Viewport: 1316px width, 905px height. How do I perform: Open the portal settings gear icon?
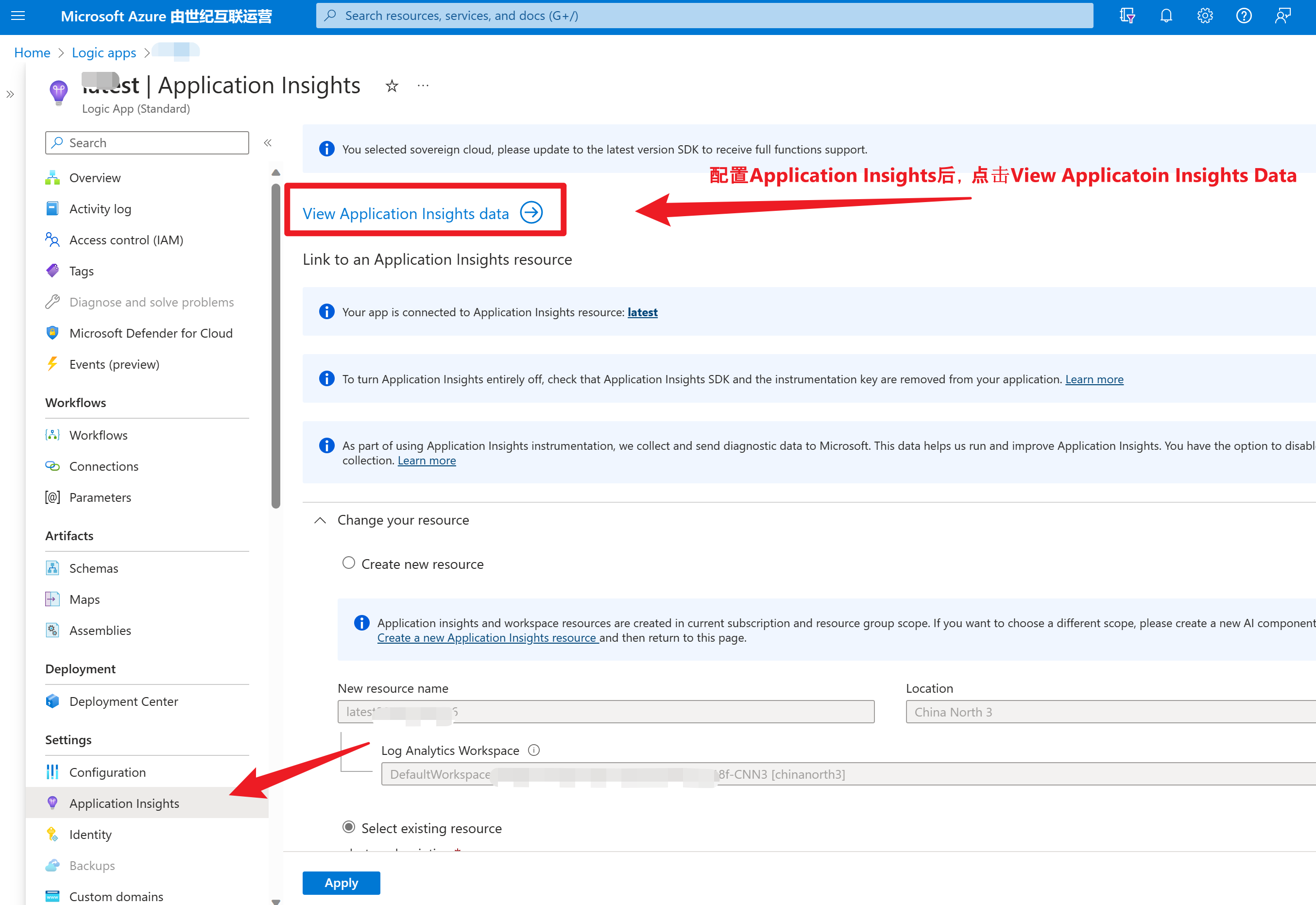click(1205, 16)
